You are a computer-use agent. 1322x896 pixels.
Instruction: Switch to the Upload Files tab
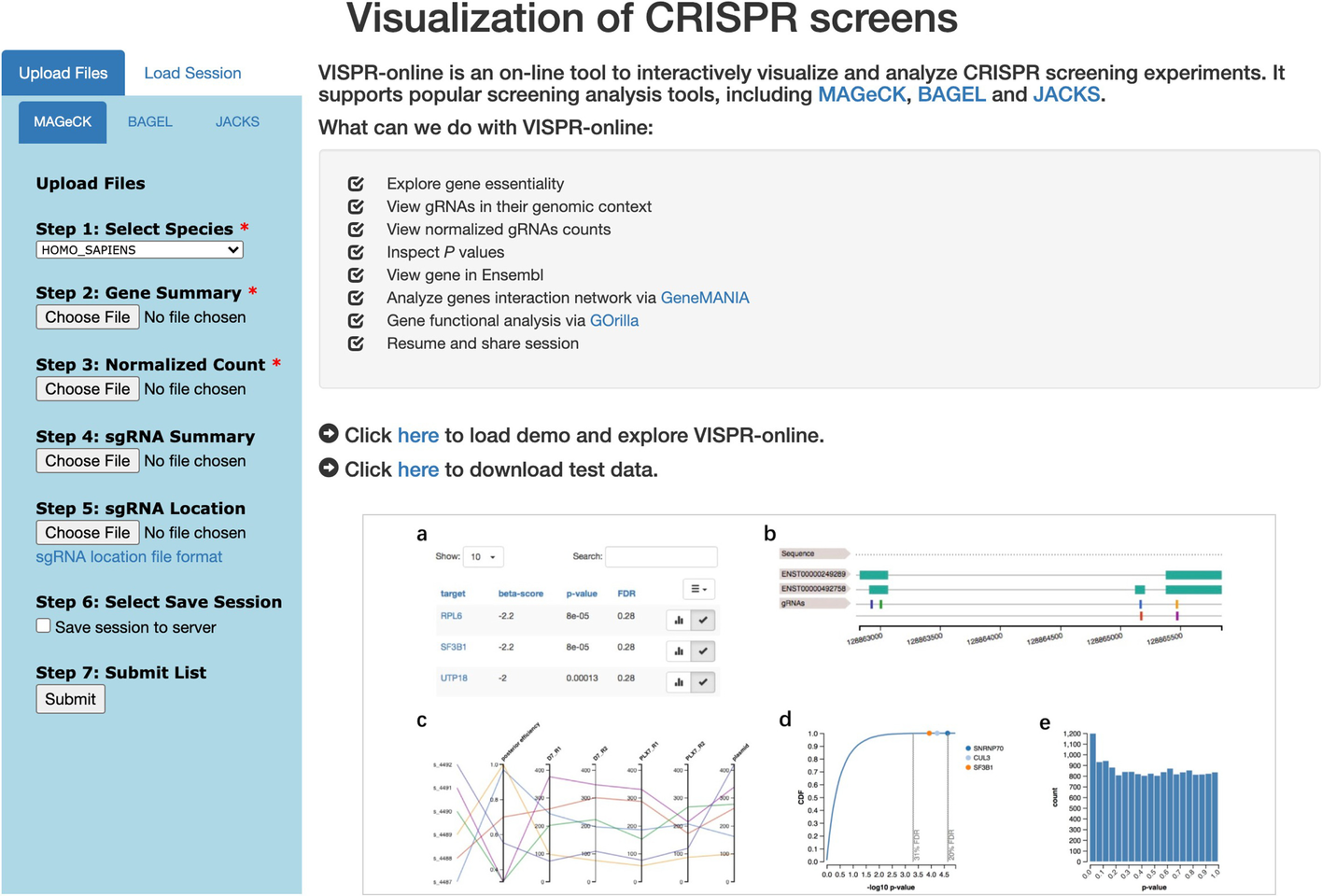point(63,73)
